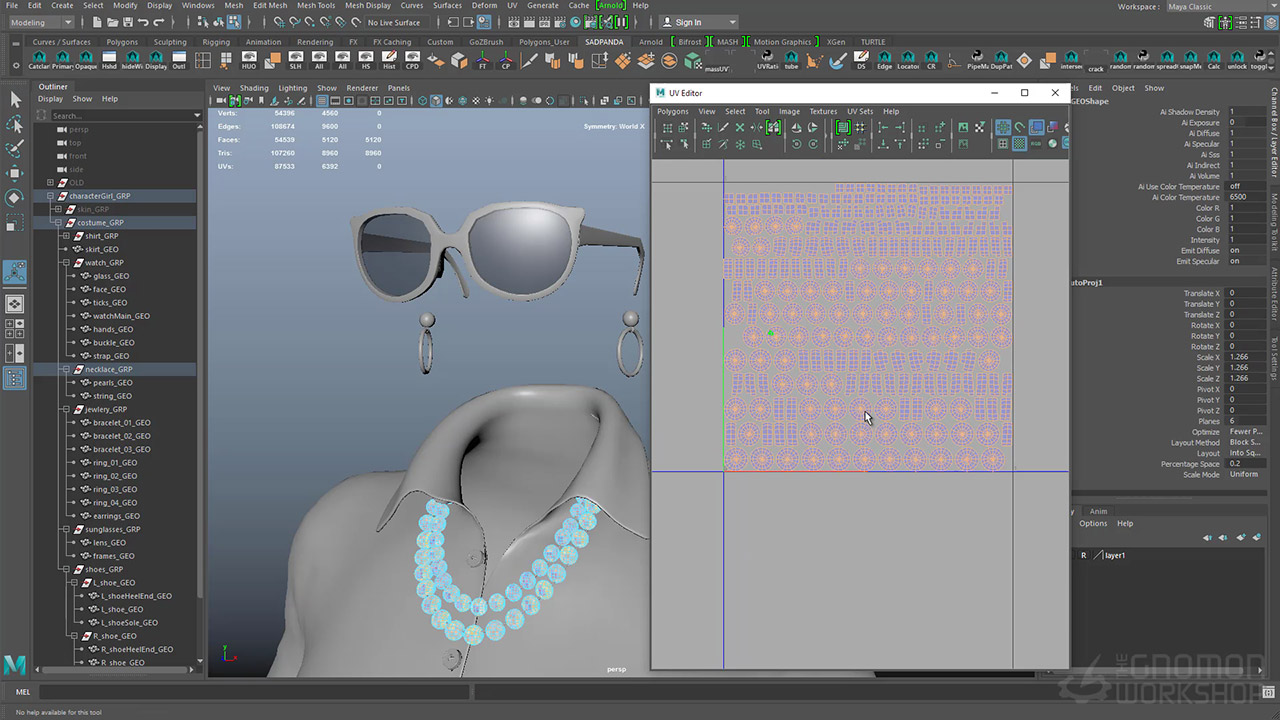Activate the Rotate tool in the toolbox
The height and width of the screenshot is (720, 1280).
[15, 198]
